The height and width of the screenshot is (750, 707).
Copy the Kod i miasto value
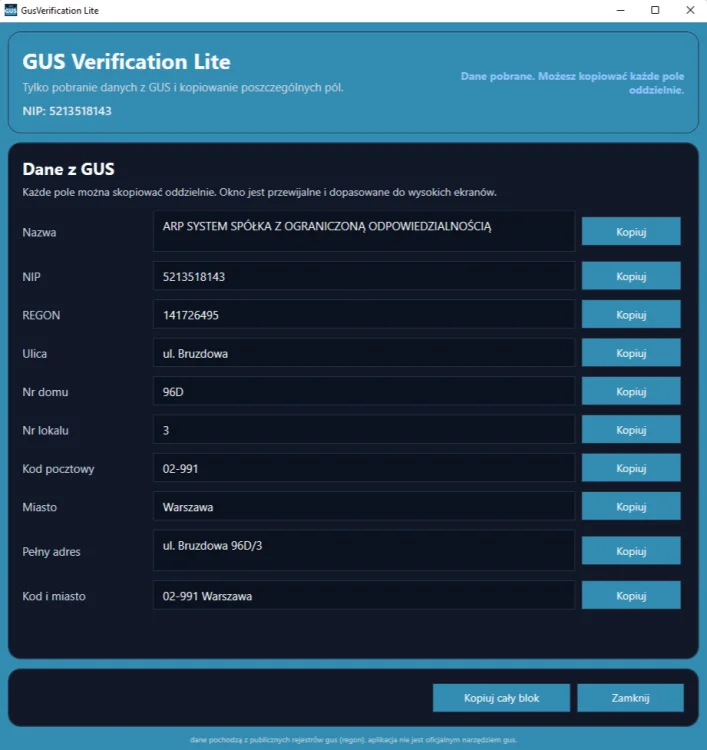631,595
